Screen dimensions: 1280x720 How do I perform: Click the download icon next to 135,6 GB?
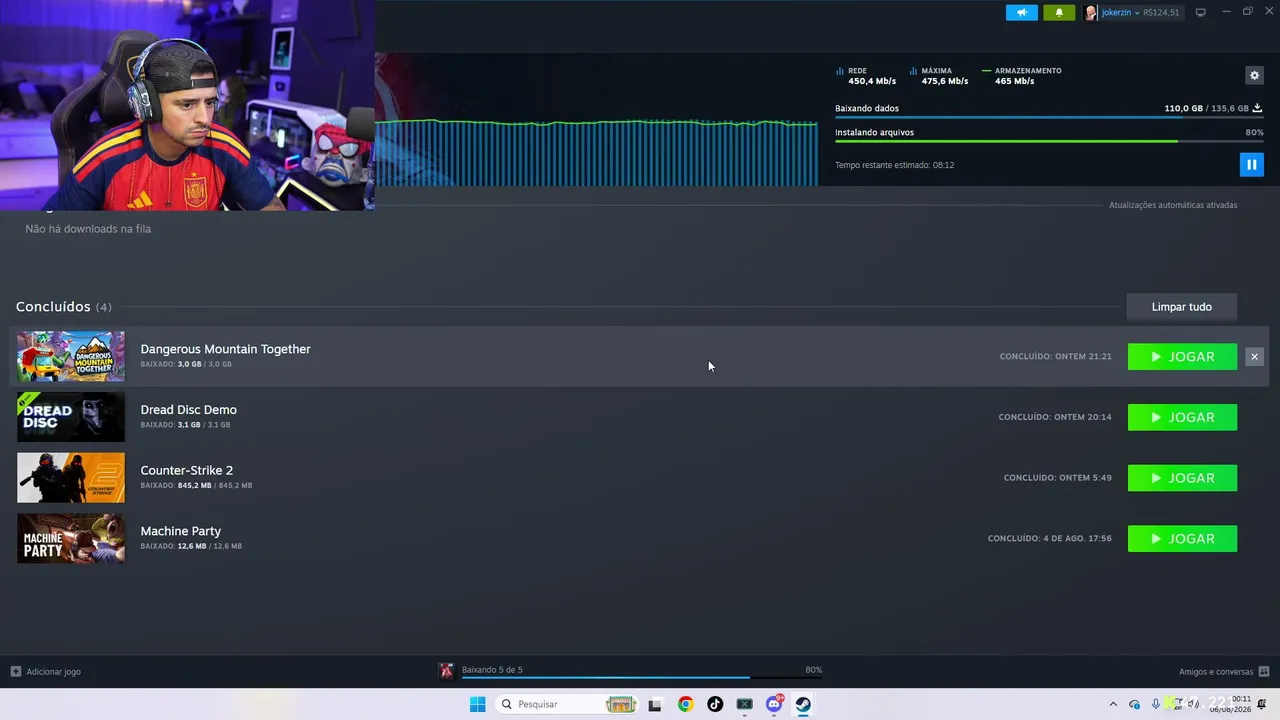click(1257, 108)
